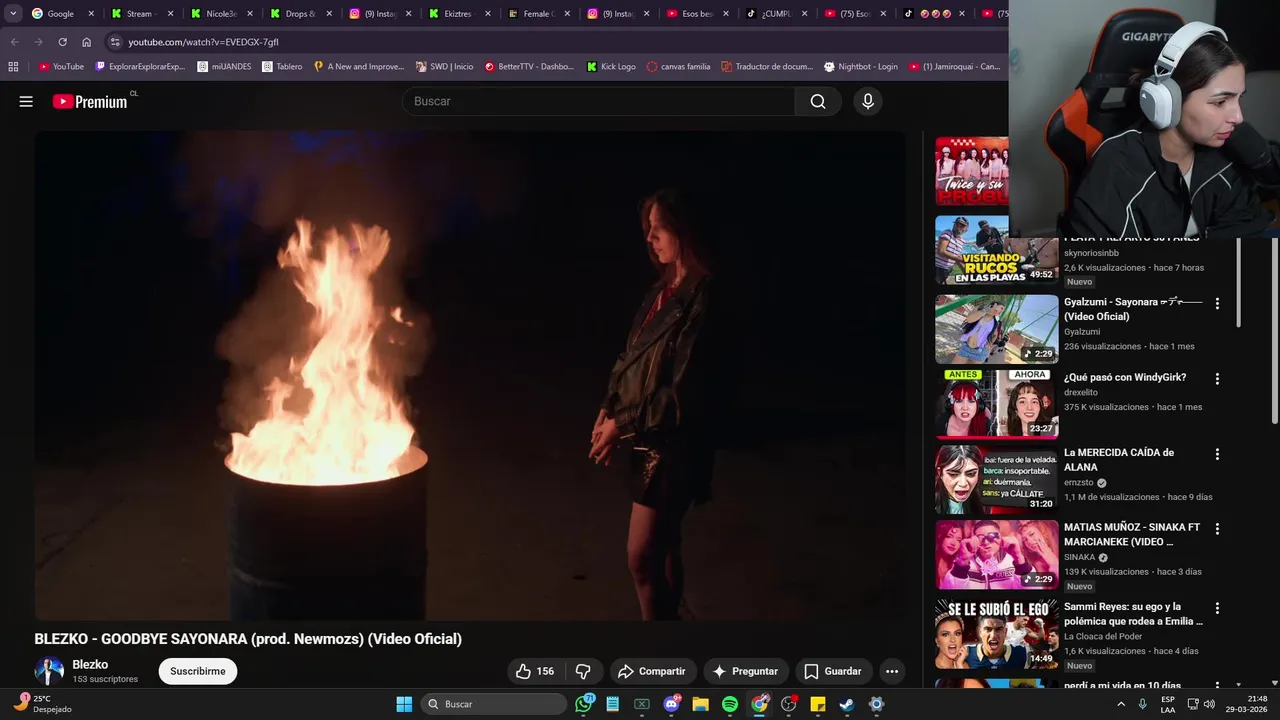Open Sticky Notes from the taskbar
Viewport: 1280px width, 720px height.
[x=817, y=704]
